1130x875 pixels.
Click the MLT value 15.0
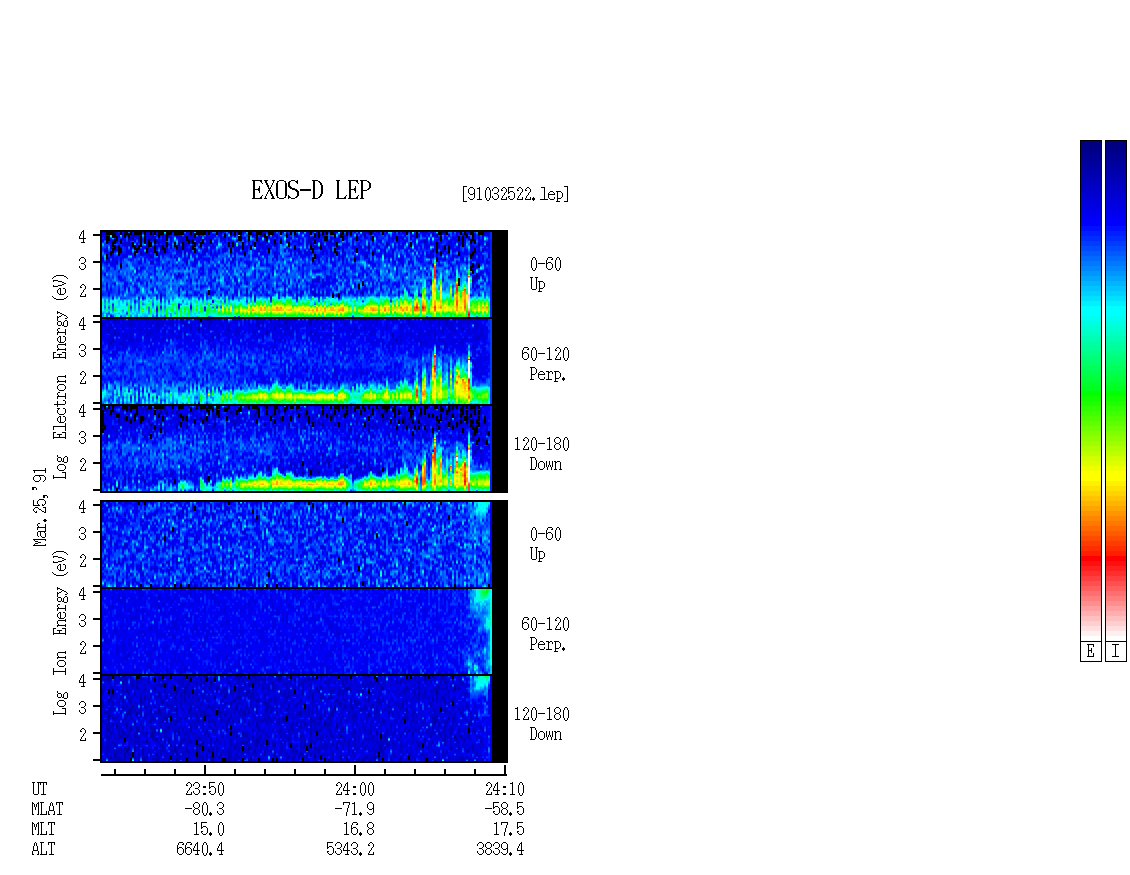pos(208,830)
